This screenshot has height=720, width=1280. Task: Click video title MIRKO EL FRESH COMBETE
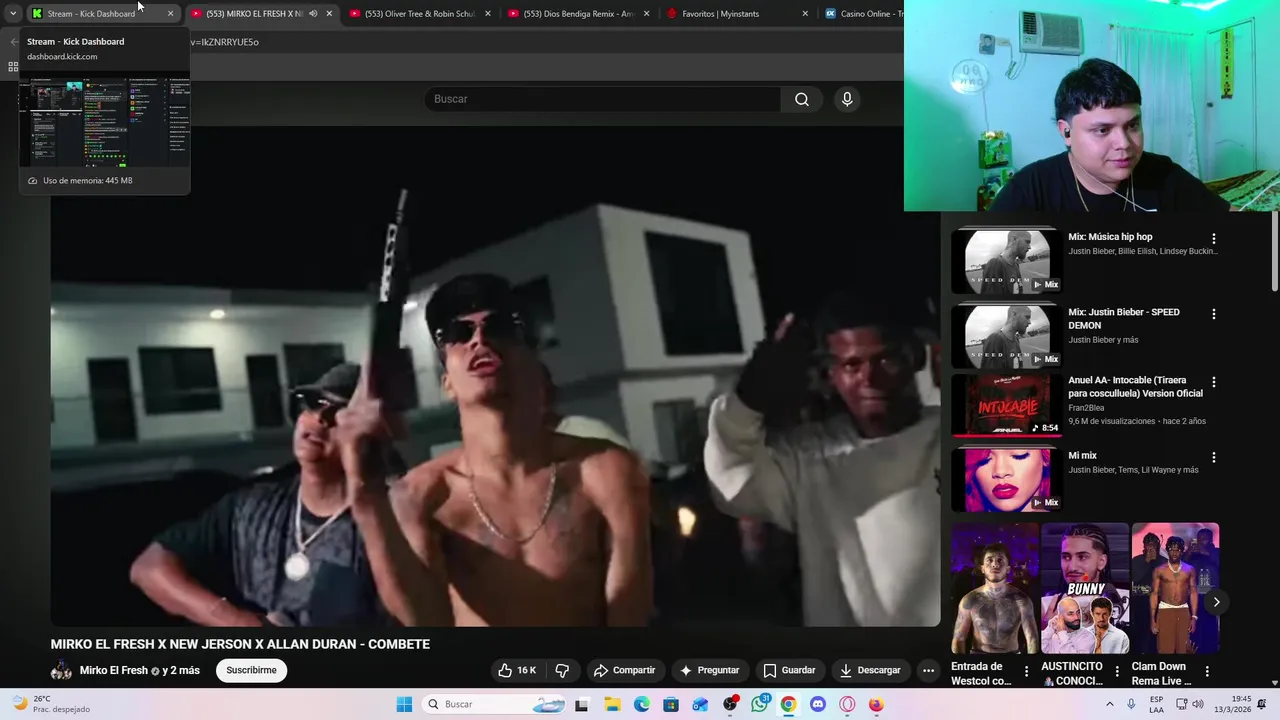point(240,644)
